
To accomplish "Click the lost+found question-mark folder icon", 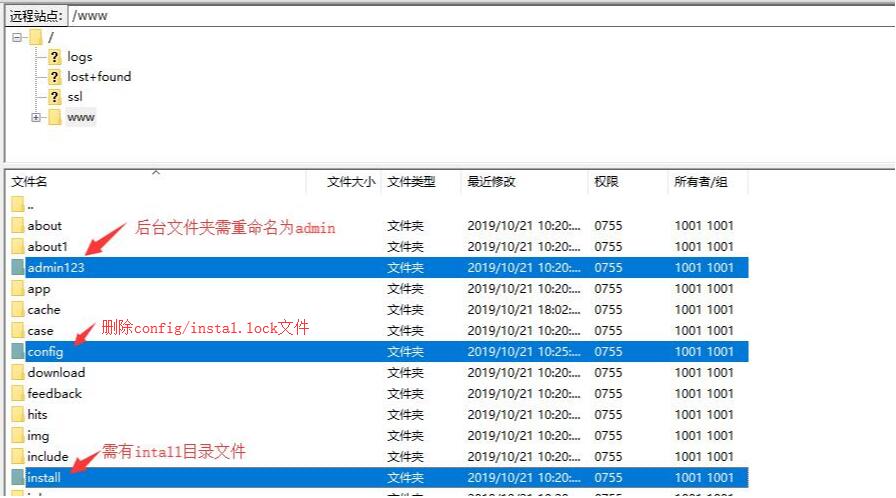I will (x=54, y=77).
